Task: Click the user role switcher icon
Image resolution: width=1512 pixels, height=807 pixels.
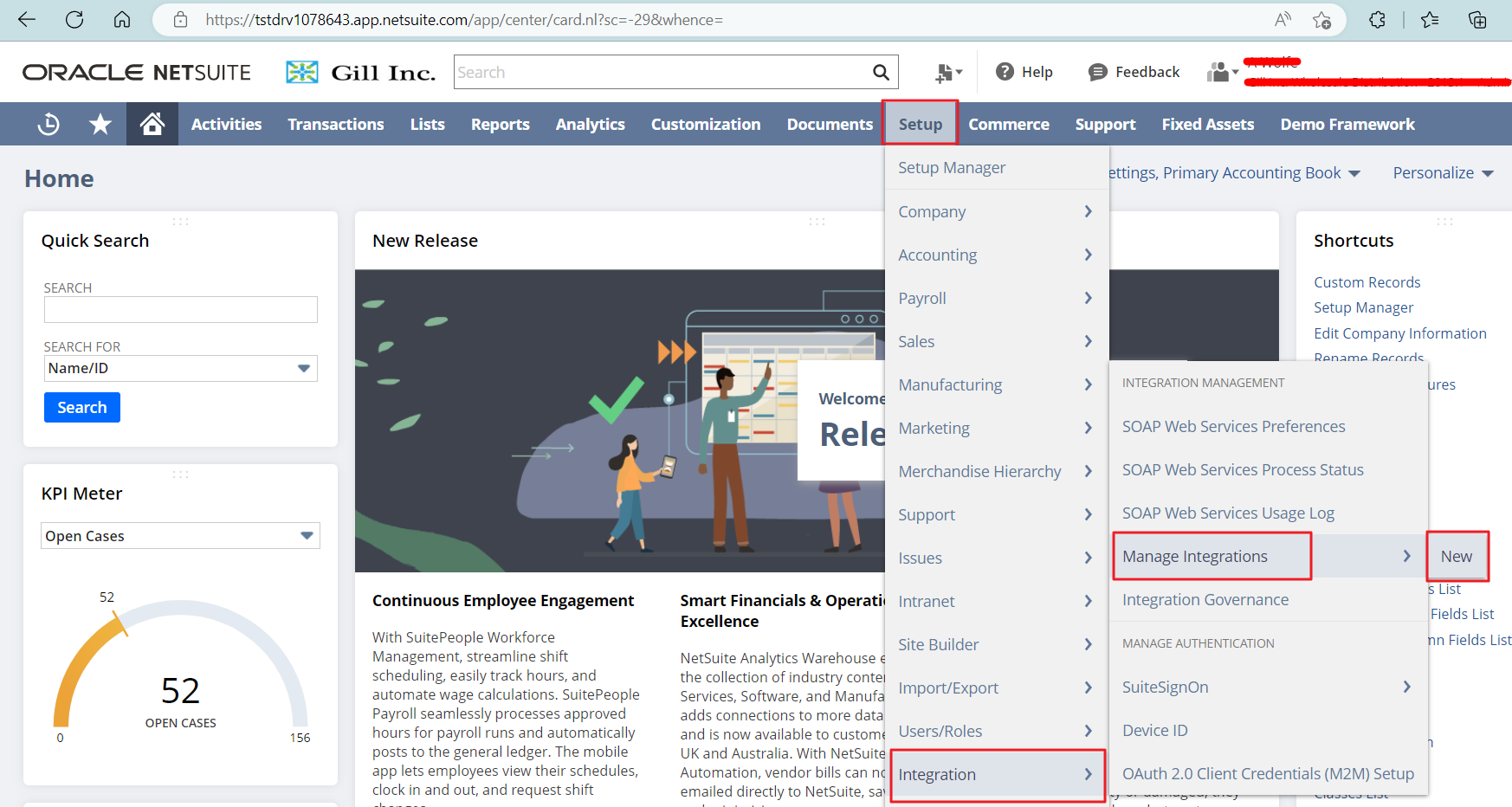Action: [x=1222, y=72]
